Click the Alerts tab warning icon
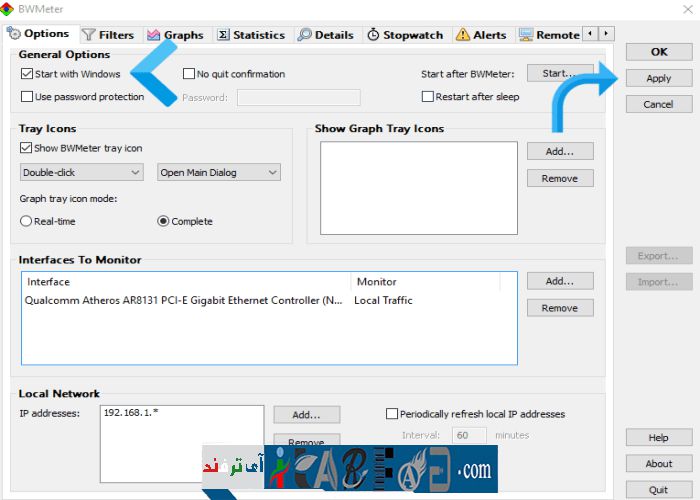The width and height of the screenshot is (700, 500). tap(463, 35)
